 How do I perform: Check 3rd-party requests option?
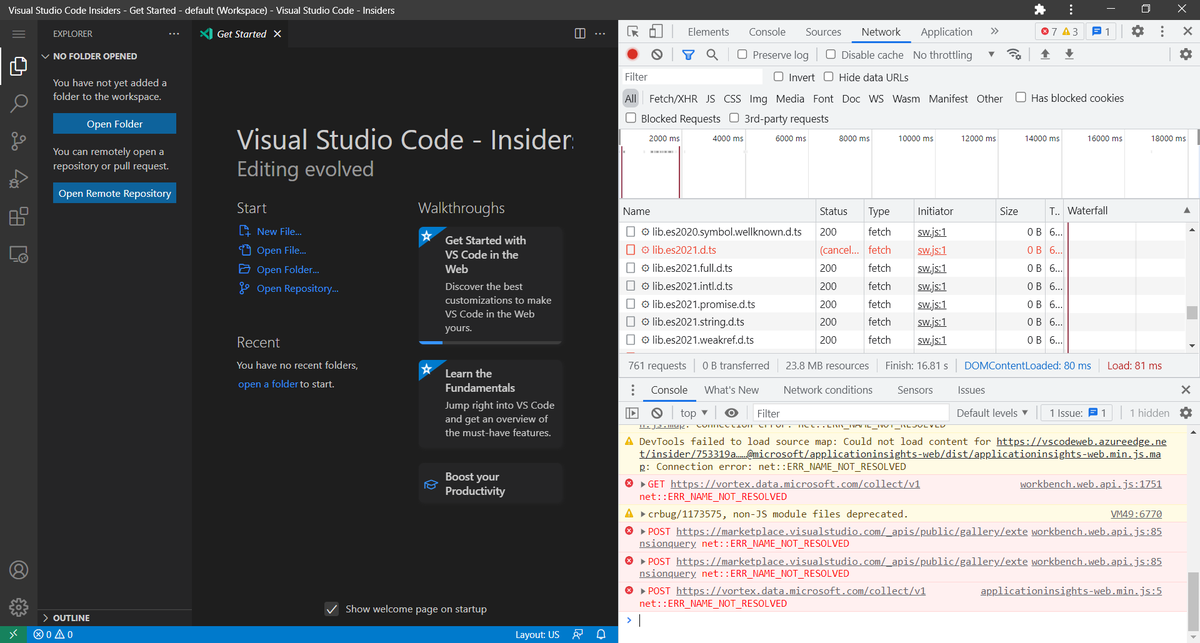pos(734,118)
